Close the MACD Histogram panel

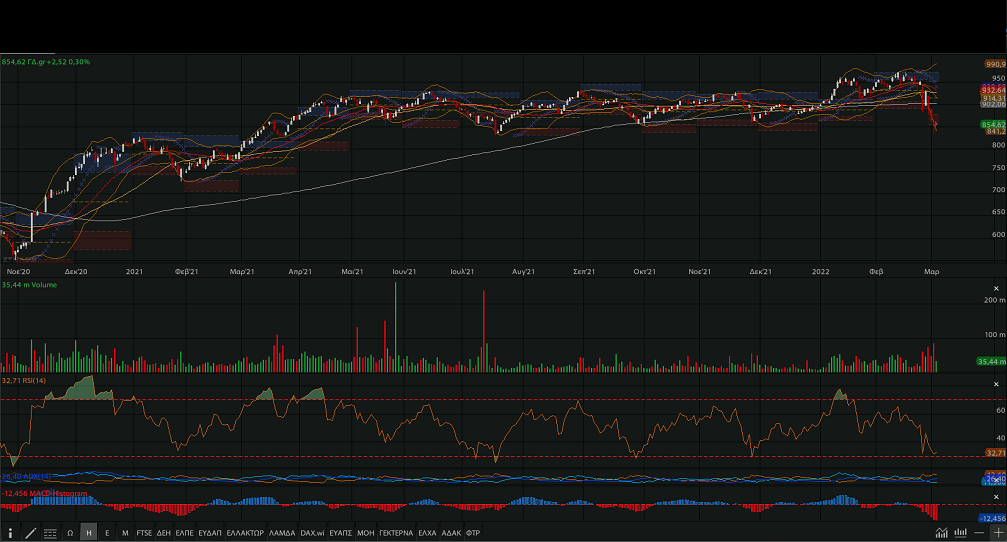(x=995, y=495)
